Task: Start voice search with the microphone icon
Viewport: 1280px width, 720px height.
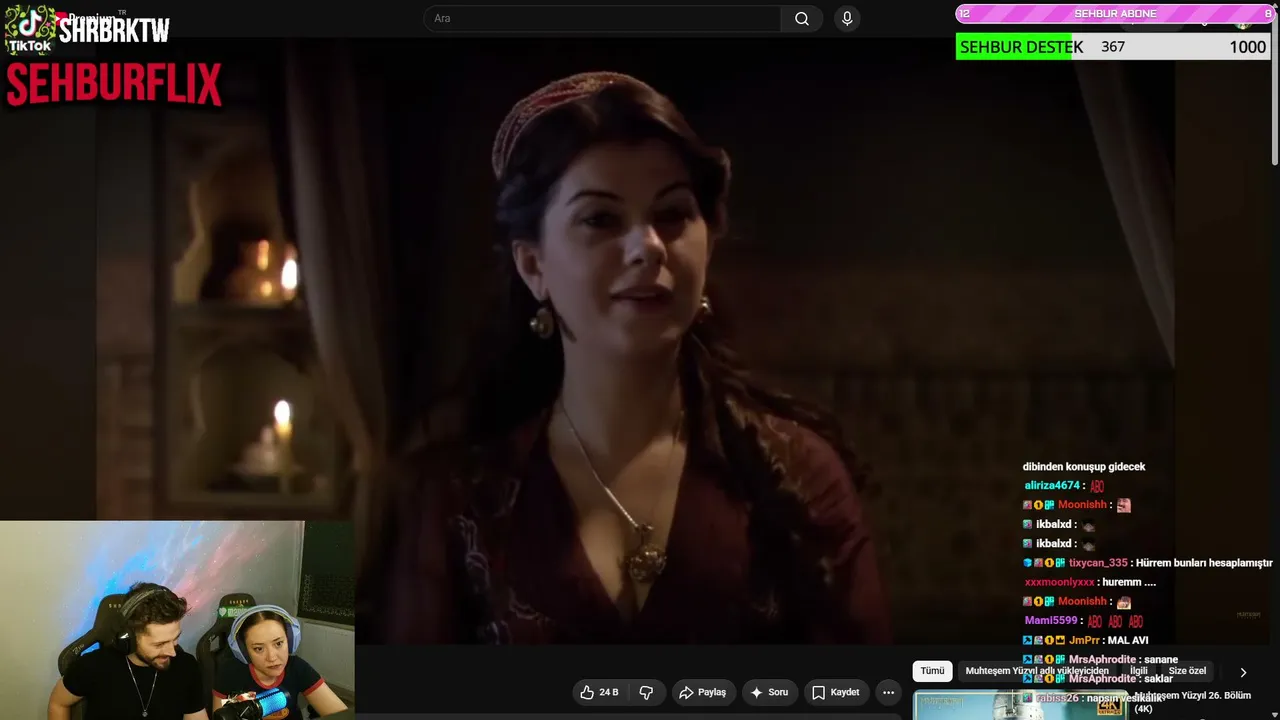Action: tap(847, 18)
